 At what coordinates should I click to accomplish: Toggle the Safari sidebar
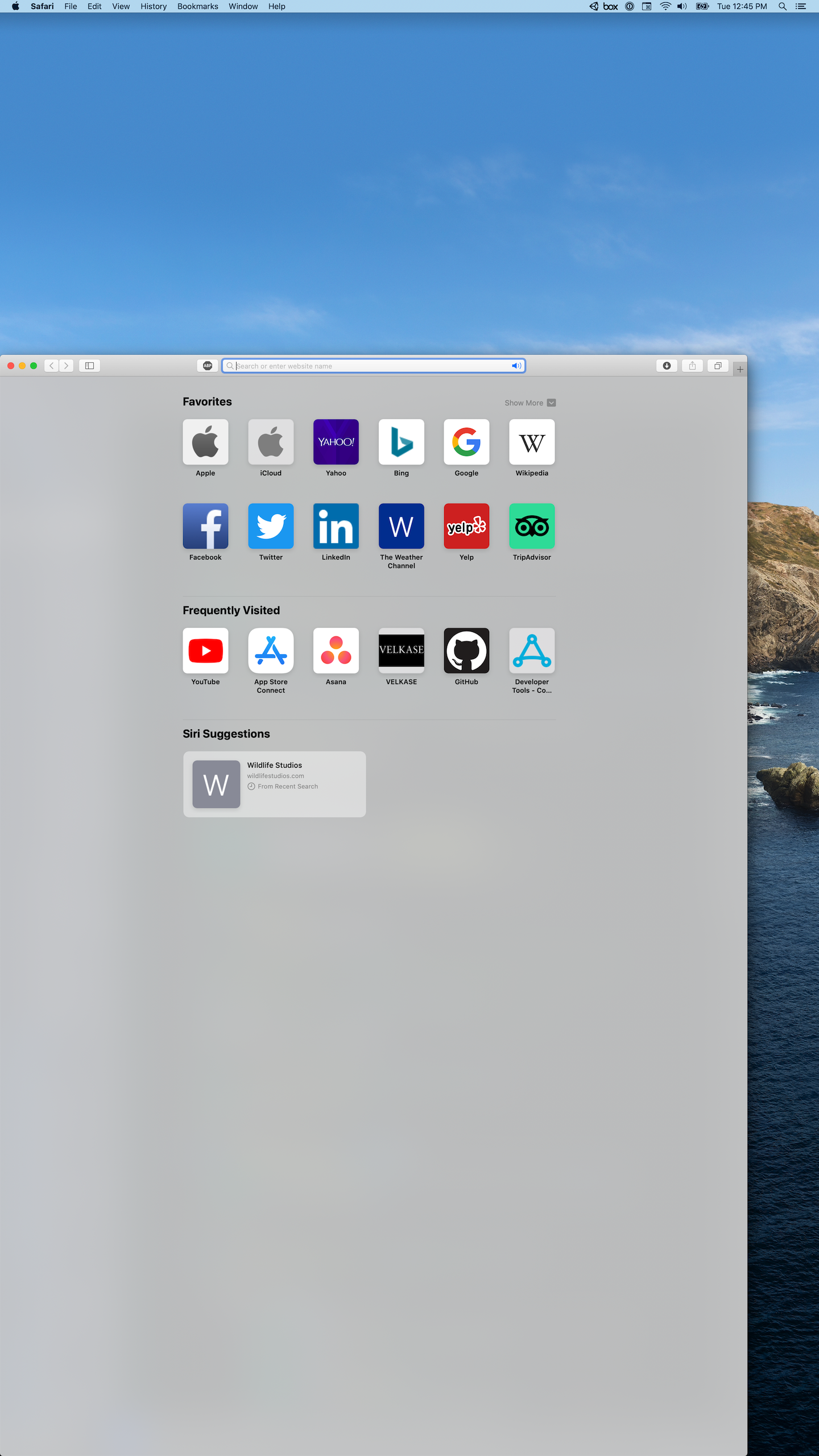tap(89, 366)
